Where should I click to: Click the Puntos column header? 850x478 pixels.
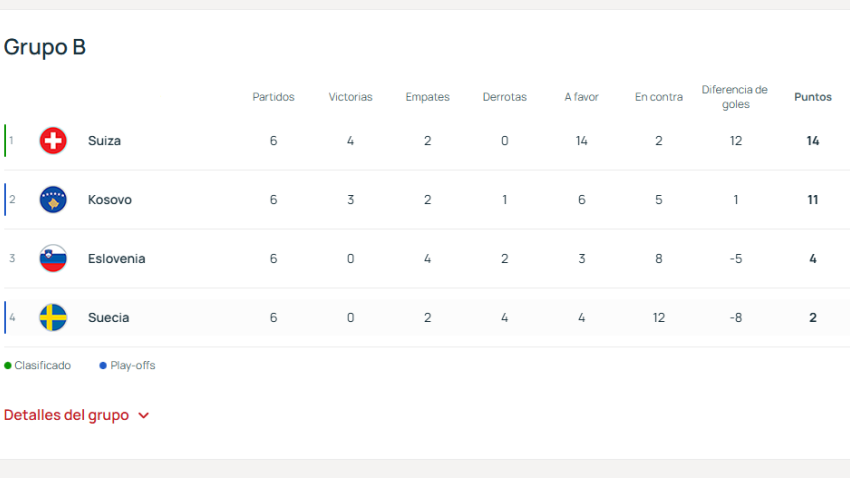(x=812, y=97)
